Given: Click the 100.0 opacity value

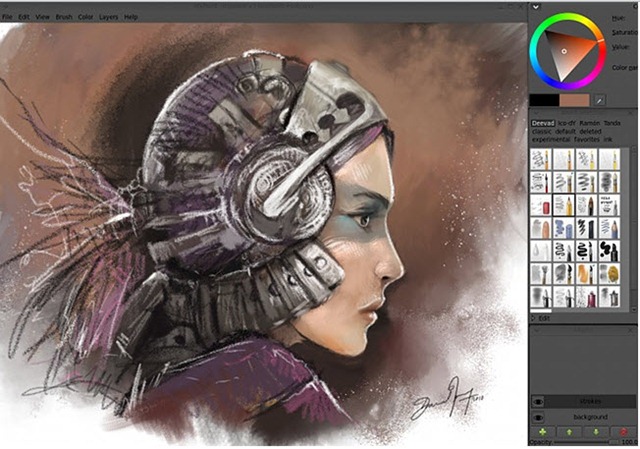Looking at the screenshot, I should 629,442.
